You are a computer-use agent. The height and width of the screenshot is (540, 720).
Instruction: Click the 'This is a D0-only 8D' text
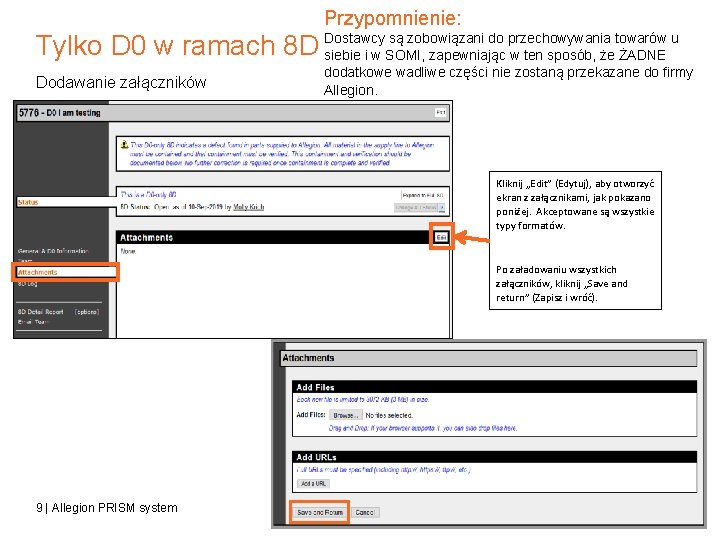coord(148,194)
